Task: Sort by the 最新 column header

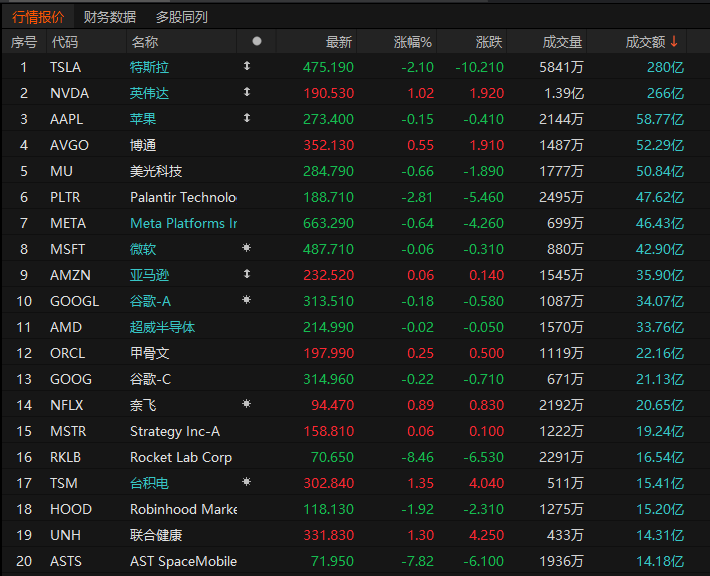Action: point(339,42)
